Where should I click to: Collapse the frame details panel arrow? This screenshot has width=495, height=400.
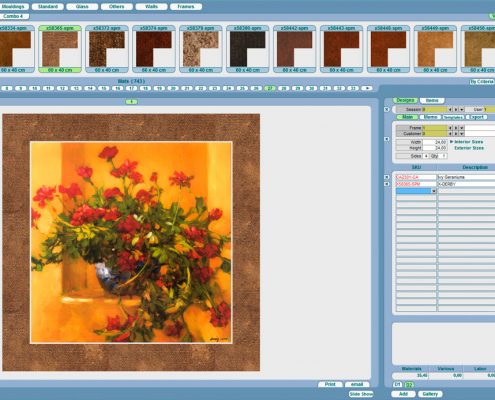387,139
